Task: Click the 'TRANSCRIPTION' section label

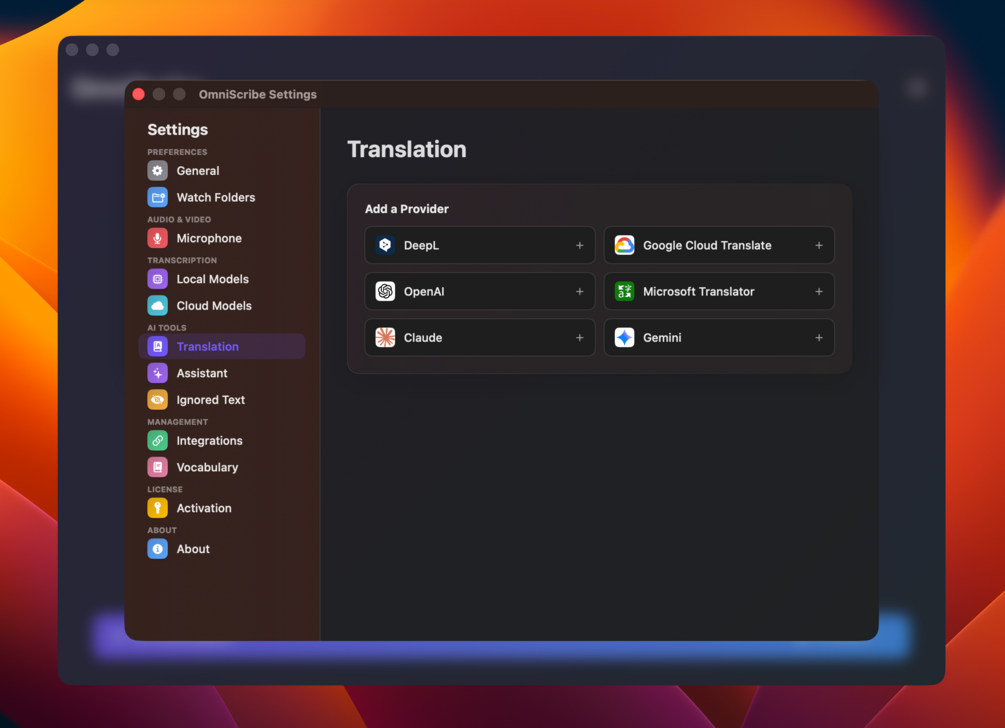Action: [182, 261]
